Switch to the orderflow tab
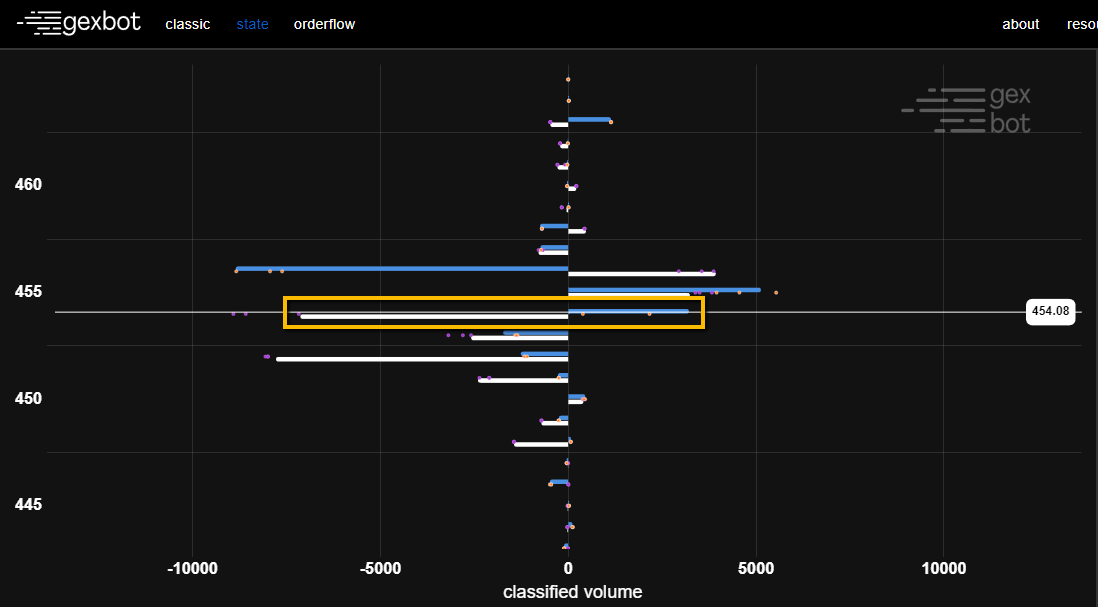1098x607 pixels. 324,25
